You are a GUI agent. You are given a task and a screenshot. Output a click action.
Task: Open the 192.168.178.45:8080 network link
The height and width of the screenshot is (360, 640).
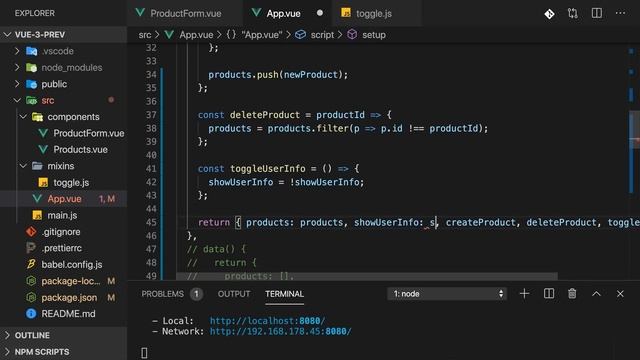[x=280, y=331]
